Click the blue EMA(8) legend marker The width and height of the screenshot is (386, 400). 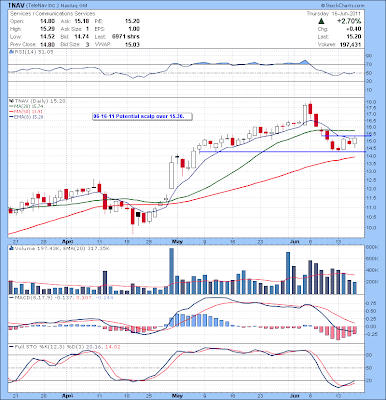click(10, 117)
